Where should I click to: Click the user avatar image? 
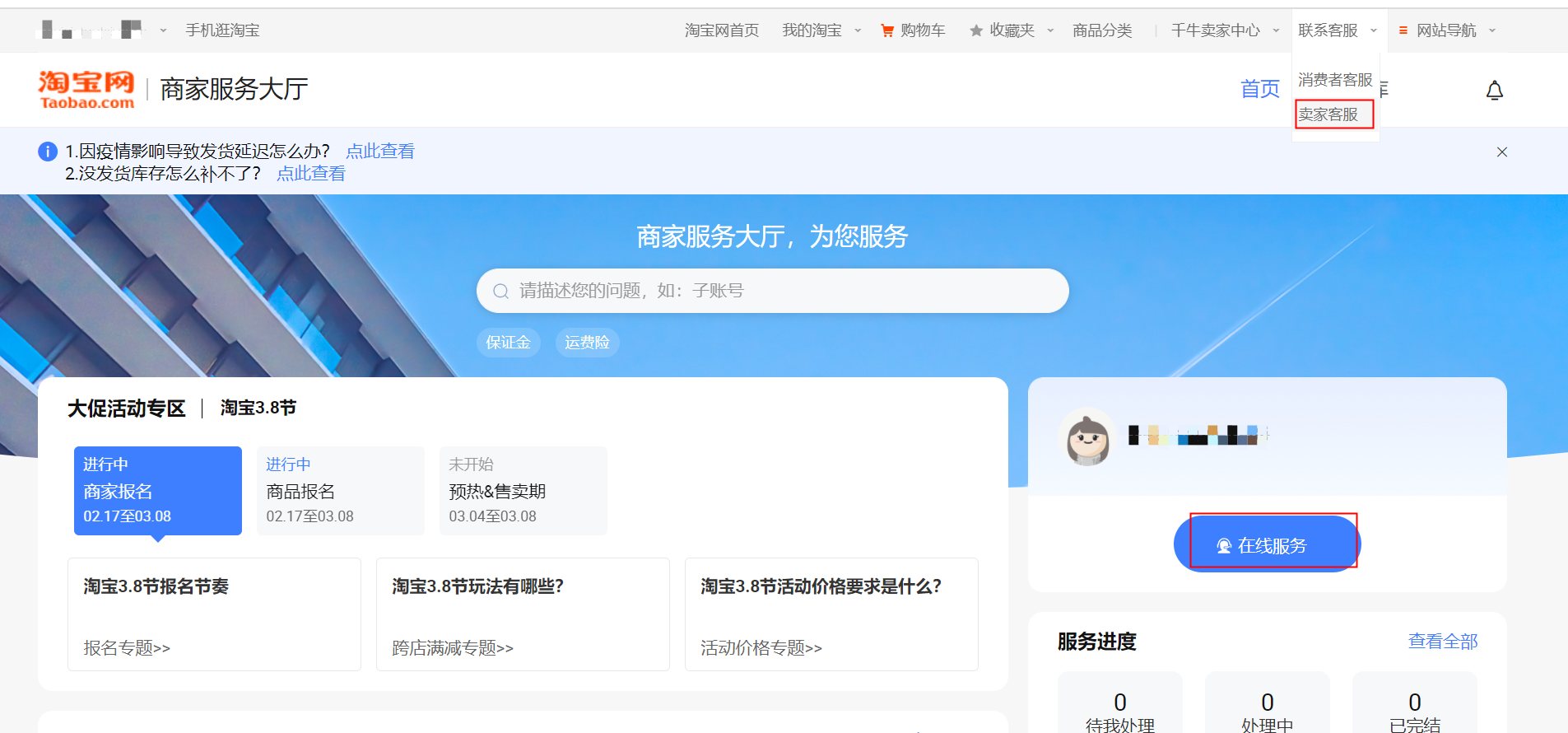point(1087,437)
